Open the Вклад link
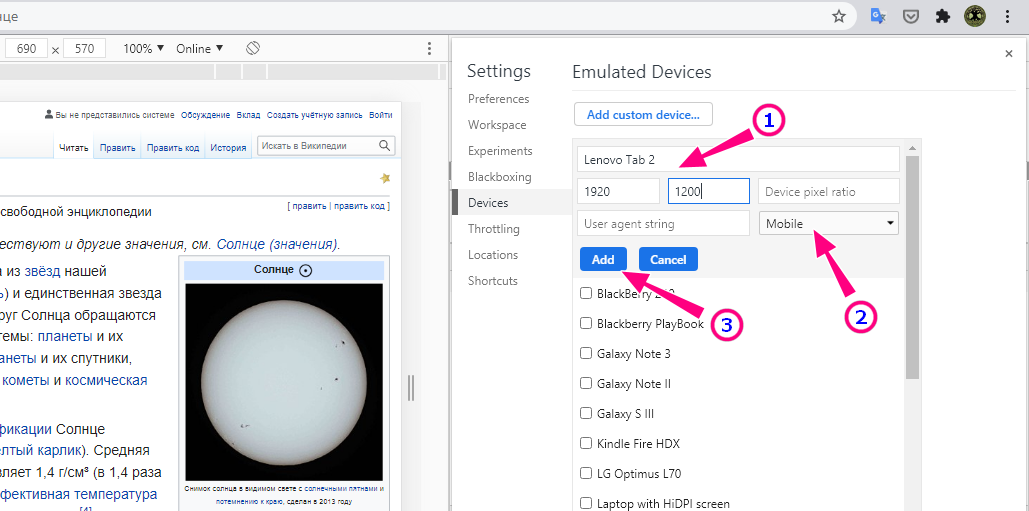 (248, 115)
